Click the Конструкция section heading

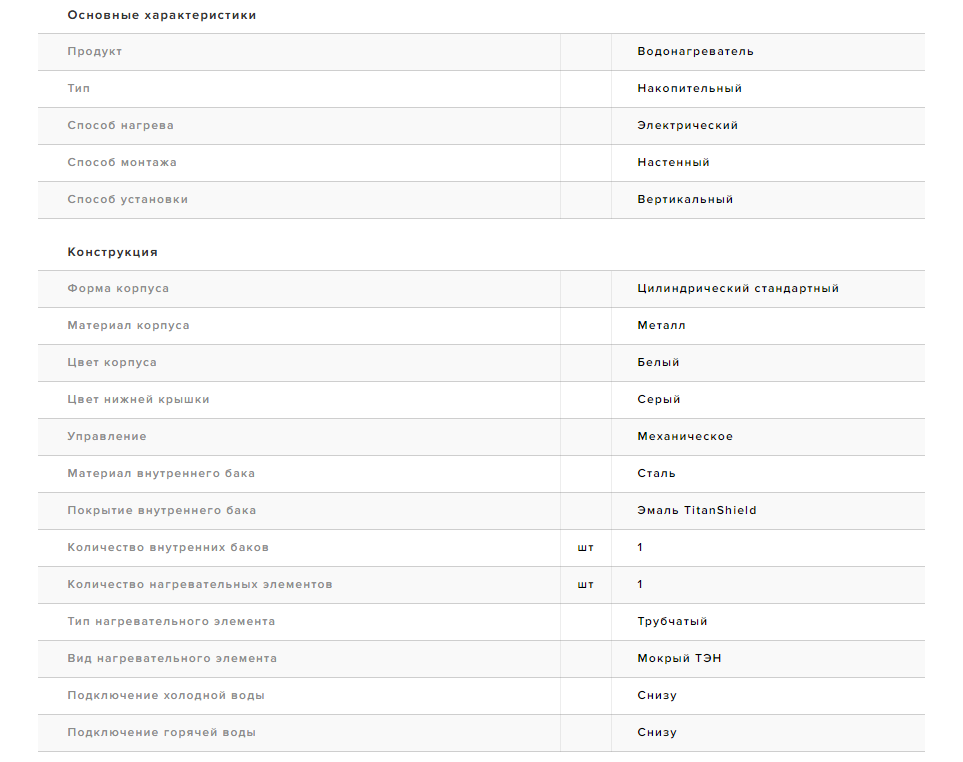click(x=112, y=252)
